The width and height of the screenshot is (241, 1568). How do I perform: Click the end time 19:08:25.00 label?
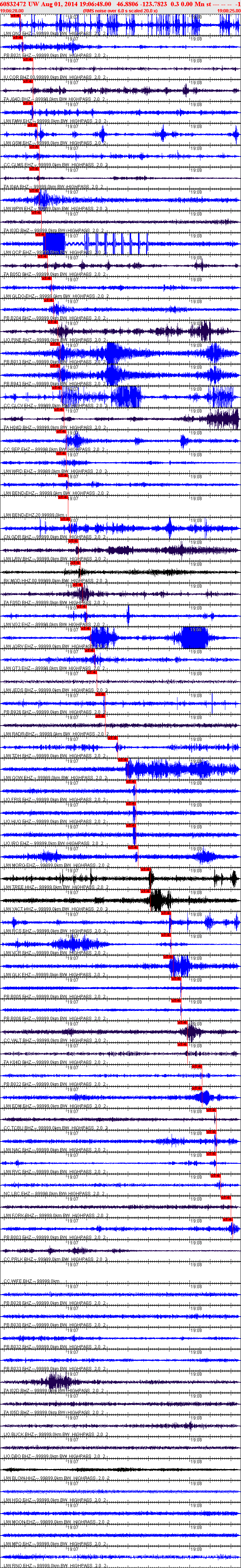229,11
